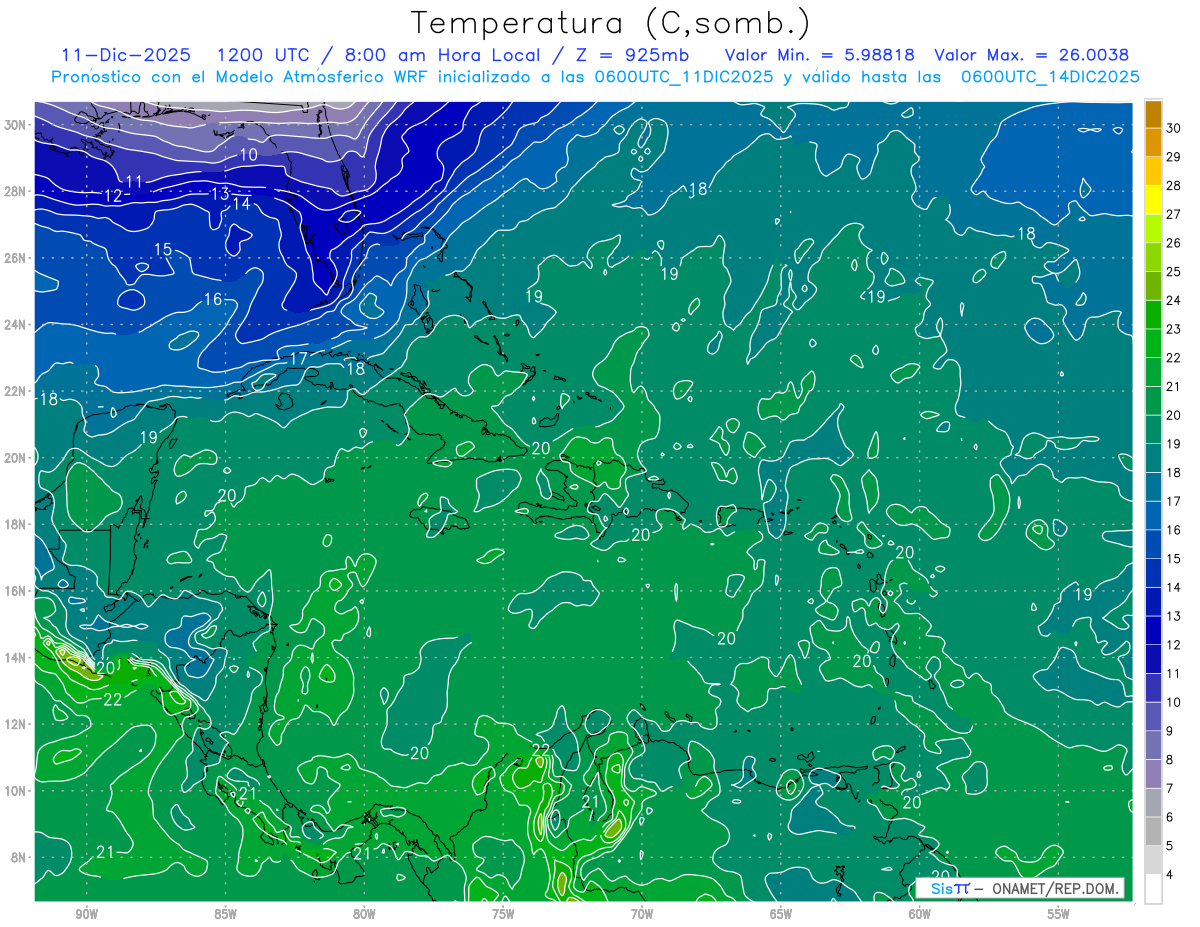Click the orange legend swatch between 29 and 30

click(1153, 142)
